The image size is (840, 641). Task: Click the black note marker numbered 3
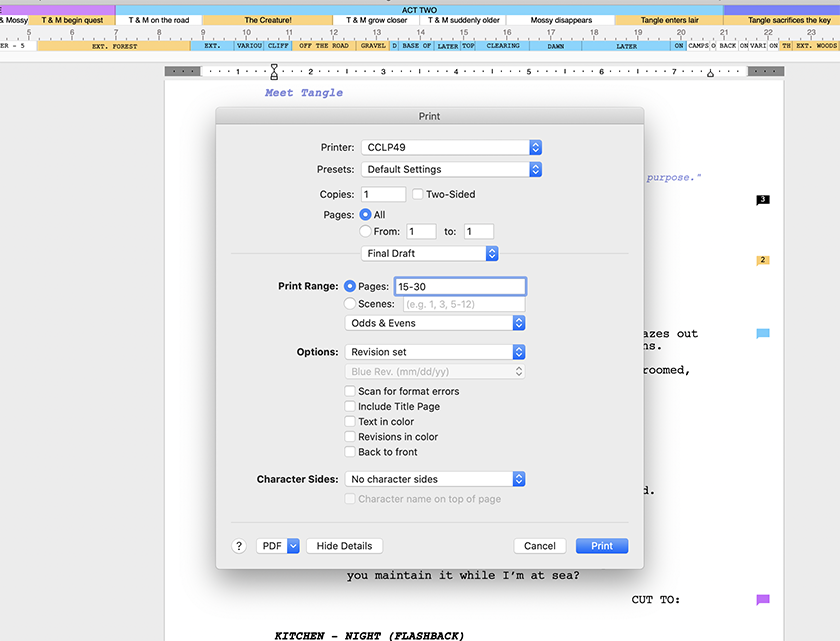coord(763,200)
